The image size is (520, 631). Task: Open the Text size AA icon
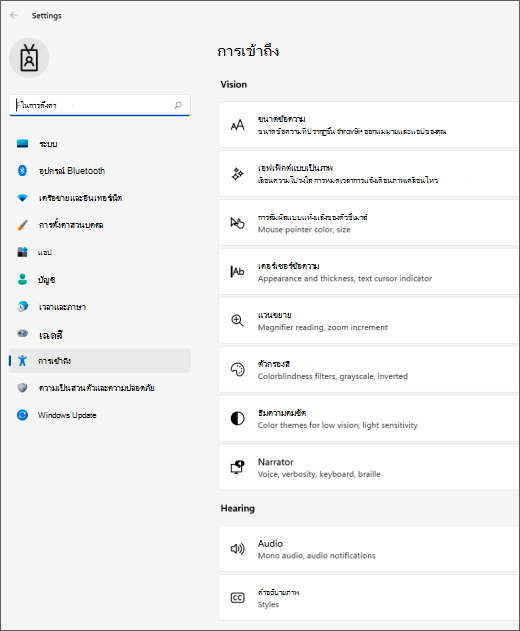237,125
